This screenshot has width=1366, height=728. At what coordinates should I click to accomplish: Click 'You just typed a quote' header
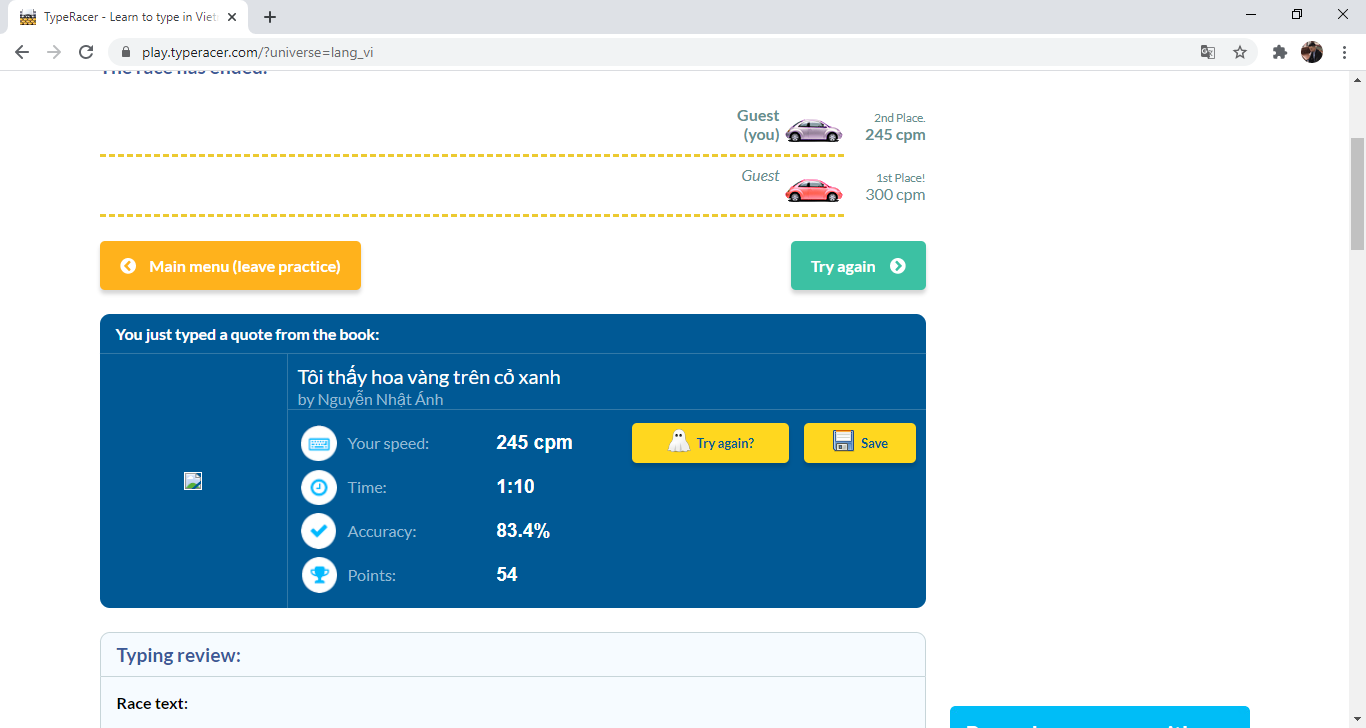pyautogui.click(x=247, y=335)
